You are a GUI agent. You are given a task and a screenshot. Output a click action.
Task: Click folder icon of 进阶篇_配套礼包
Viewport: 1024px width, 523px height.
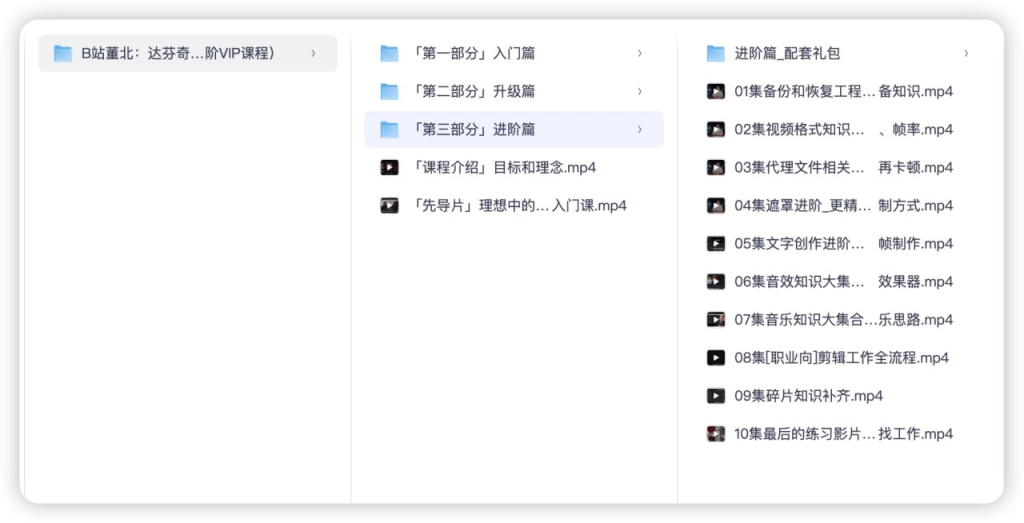716,54
